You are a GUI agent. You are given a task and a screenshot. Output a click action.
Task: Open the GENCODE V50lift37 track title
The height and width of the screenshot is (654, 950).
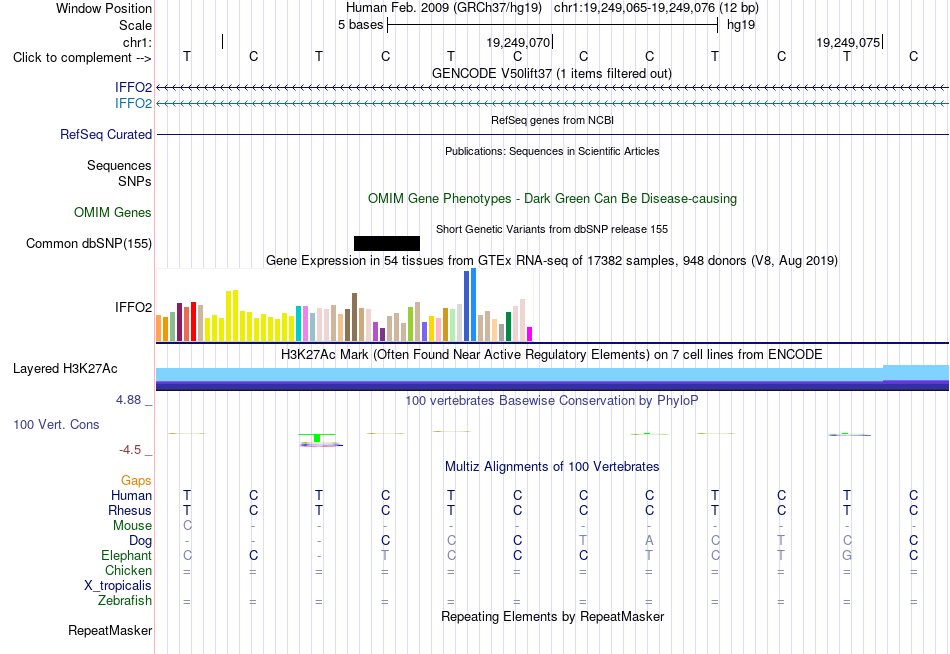pyautogui.click(x=551, y=73)
